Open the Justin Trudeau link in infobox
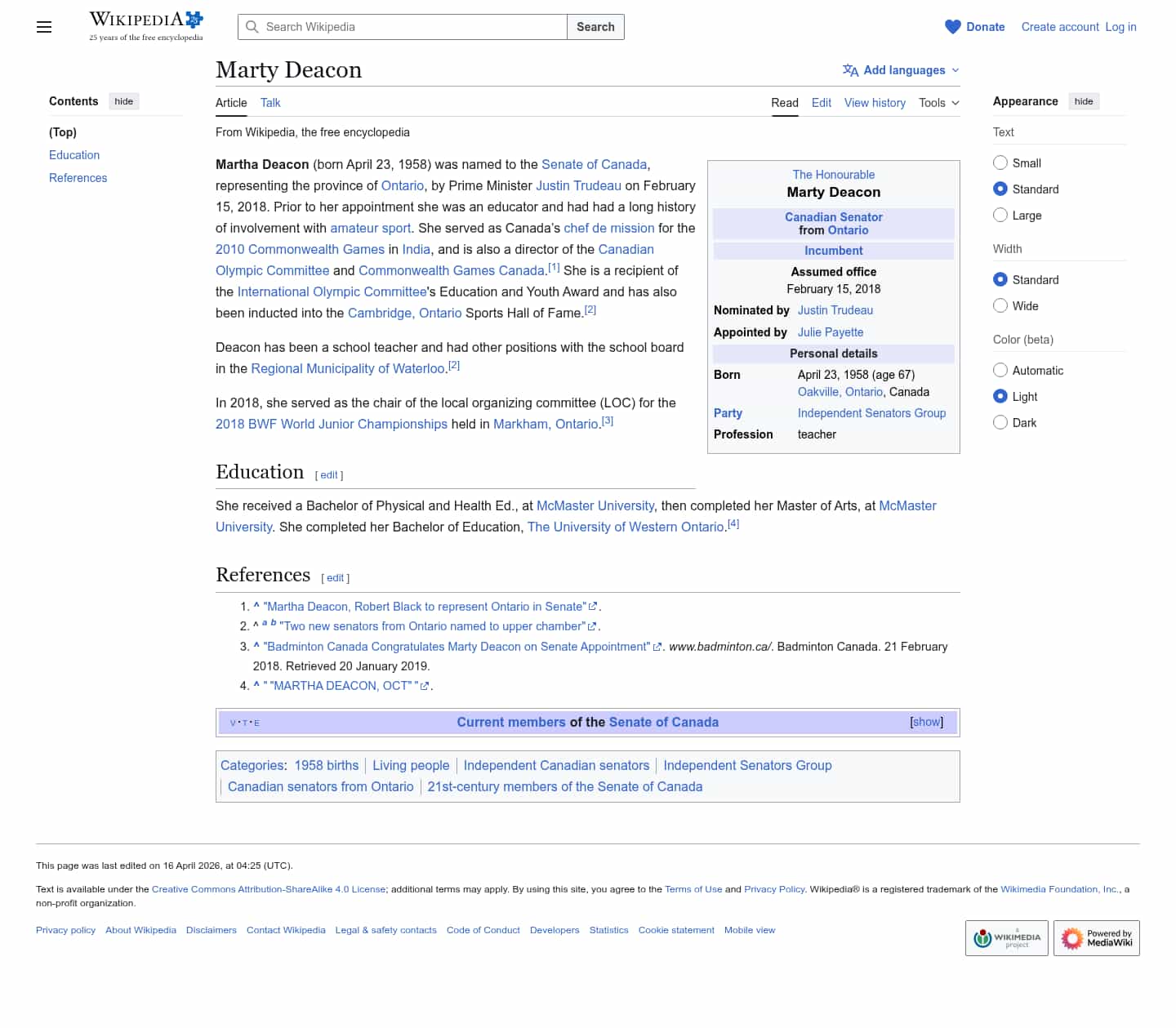This screenshot has width=1176, height=1028. [835, 310]
